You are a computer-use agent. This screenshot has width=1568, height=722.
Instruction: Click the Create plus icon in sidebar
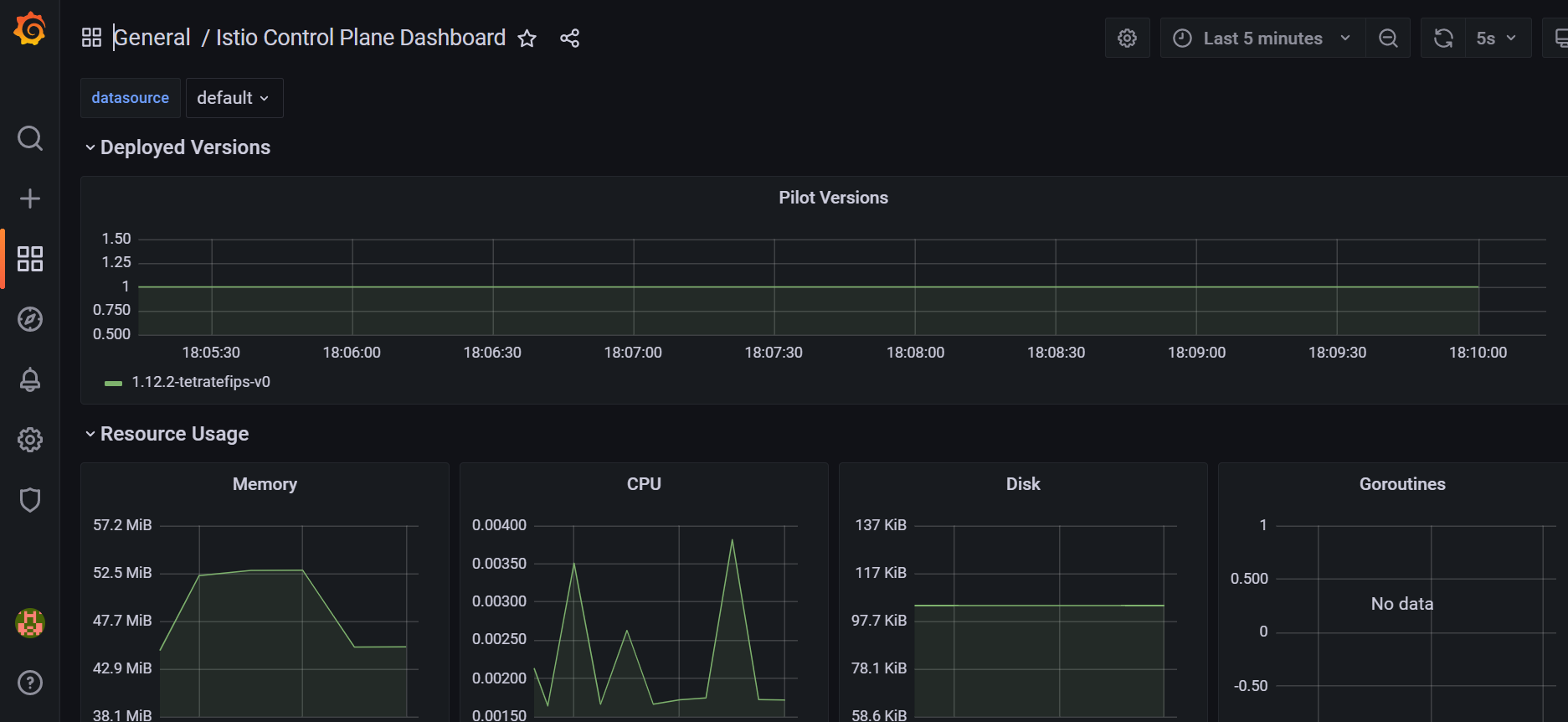pyautogui.click(x=30, y=199)
